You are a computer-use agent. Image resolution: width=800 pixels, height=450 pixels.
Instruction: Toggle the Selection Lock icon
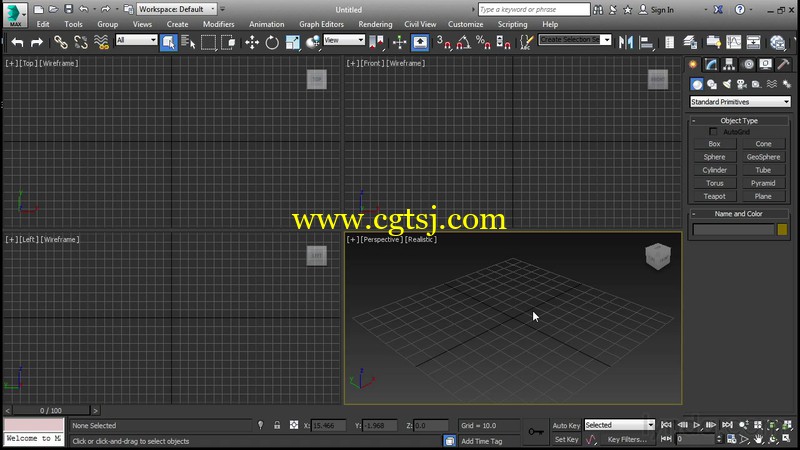click(277, 425)
